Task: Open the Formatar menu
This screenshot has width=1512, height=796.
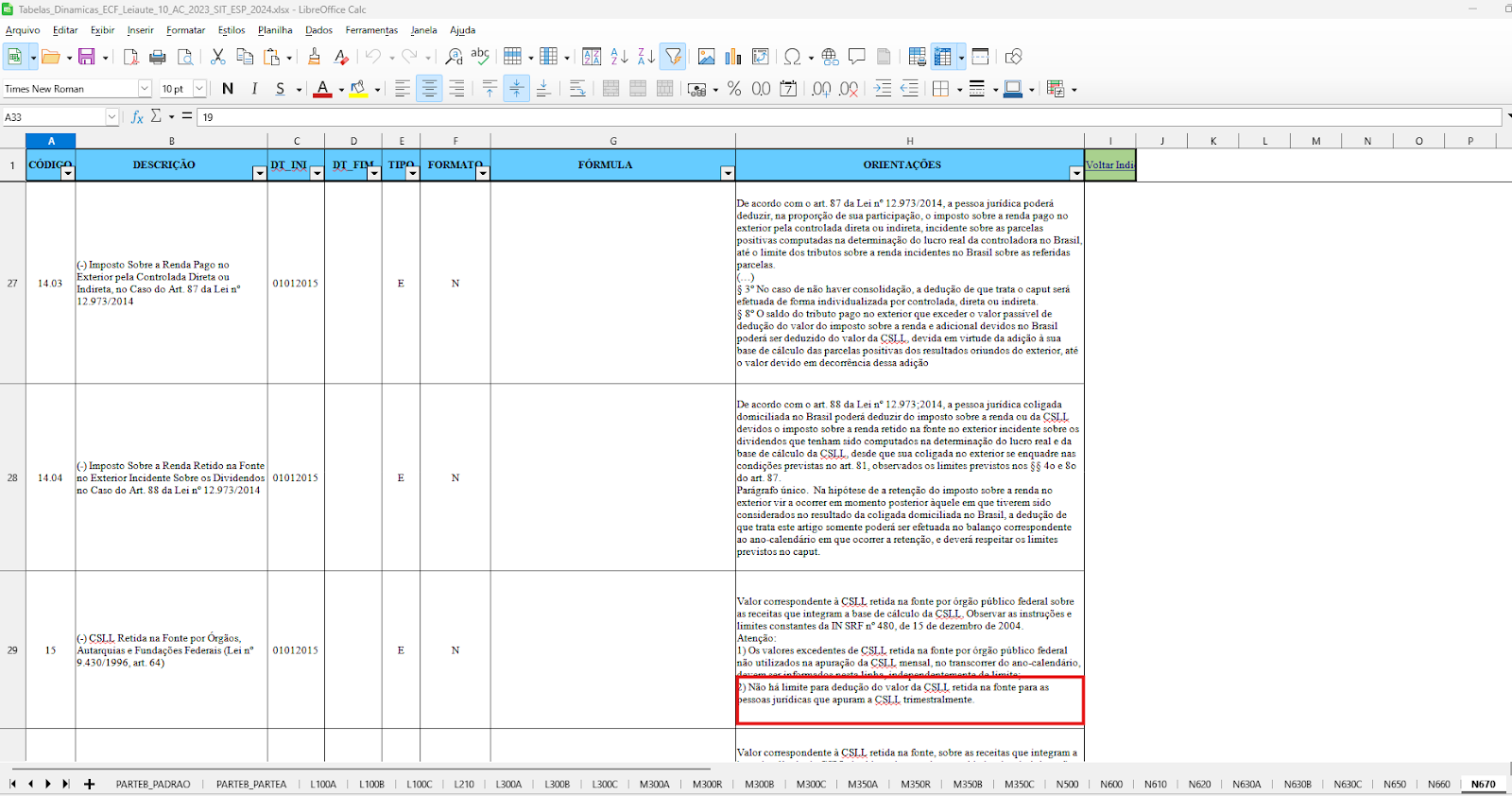Action: [185, 30]
